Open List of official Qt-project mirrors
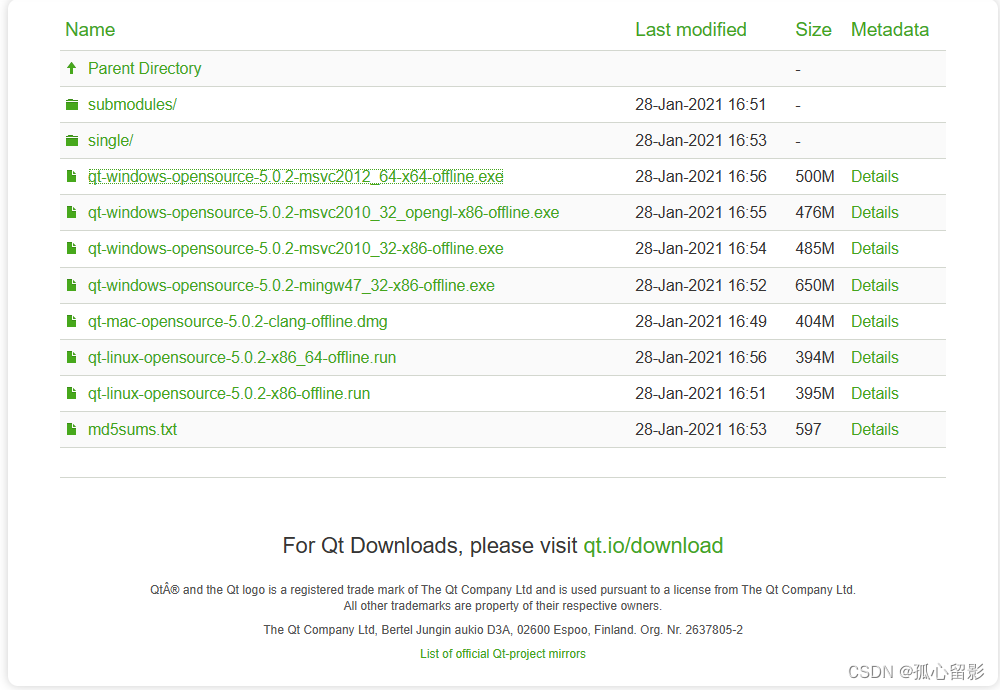 click(503, 654)
